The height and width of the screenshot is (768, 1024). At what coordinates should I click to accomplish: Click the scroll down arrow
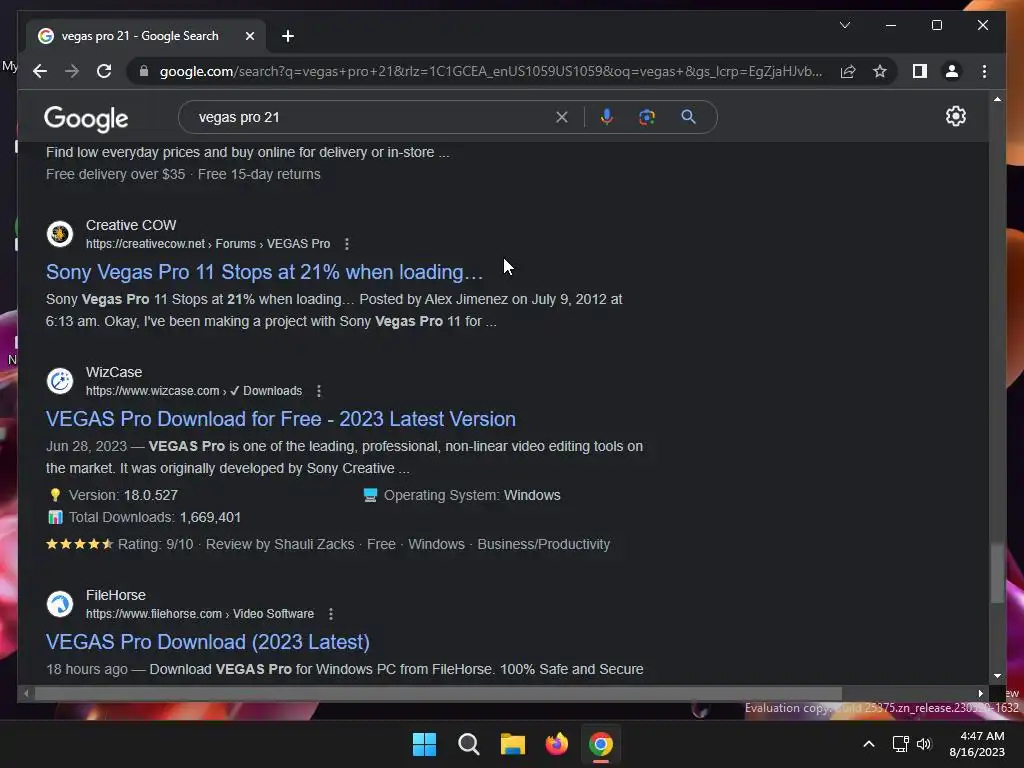[997, 676]
